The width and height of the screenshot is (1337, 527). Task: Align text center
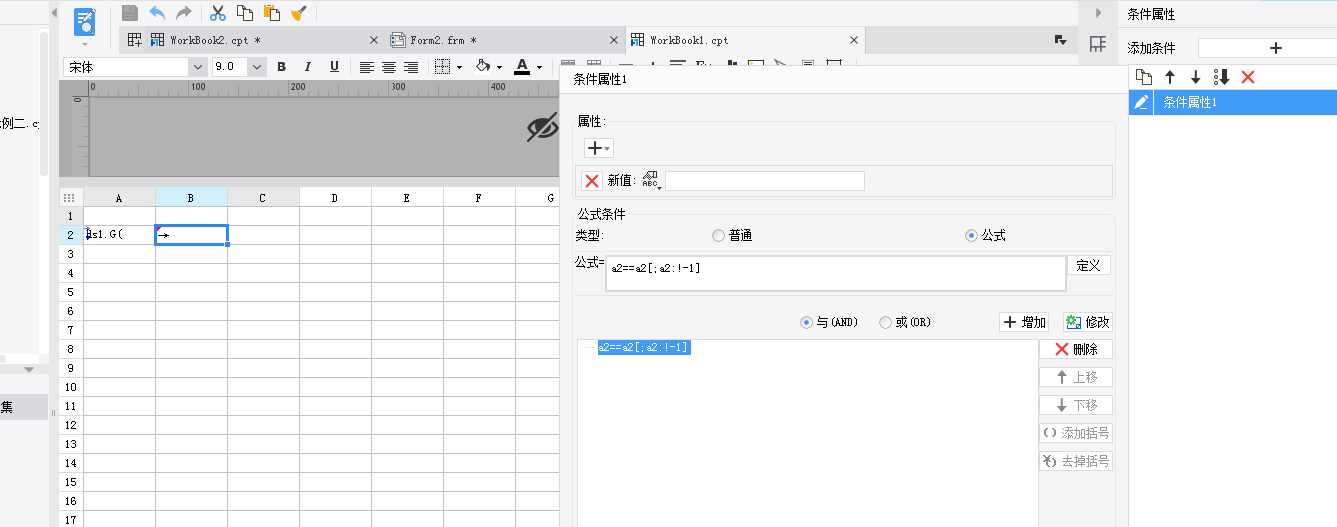[x=389, y=67]
